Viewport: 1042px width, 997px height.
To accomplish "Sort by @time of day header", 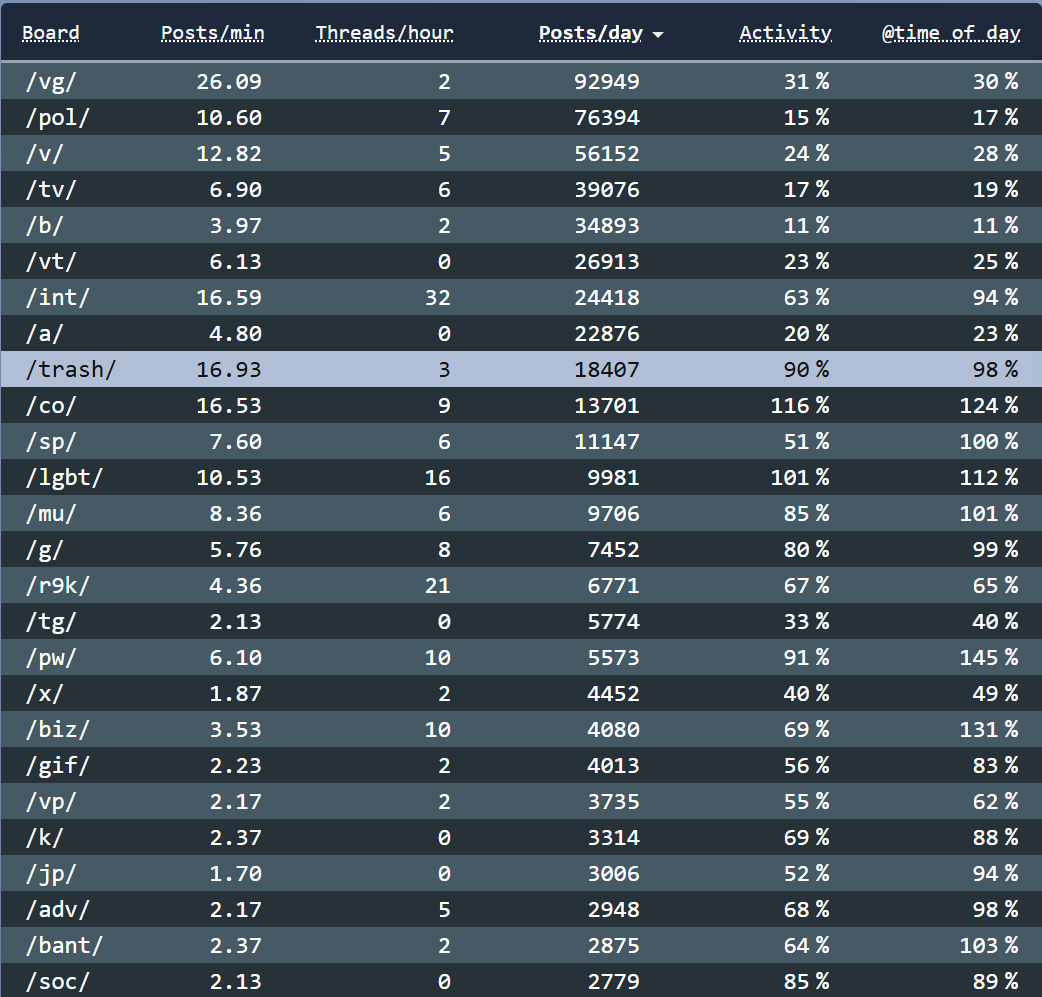I will click(x=950, y=33).
